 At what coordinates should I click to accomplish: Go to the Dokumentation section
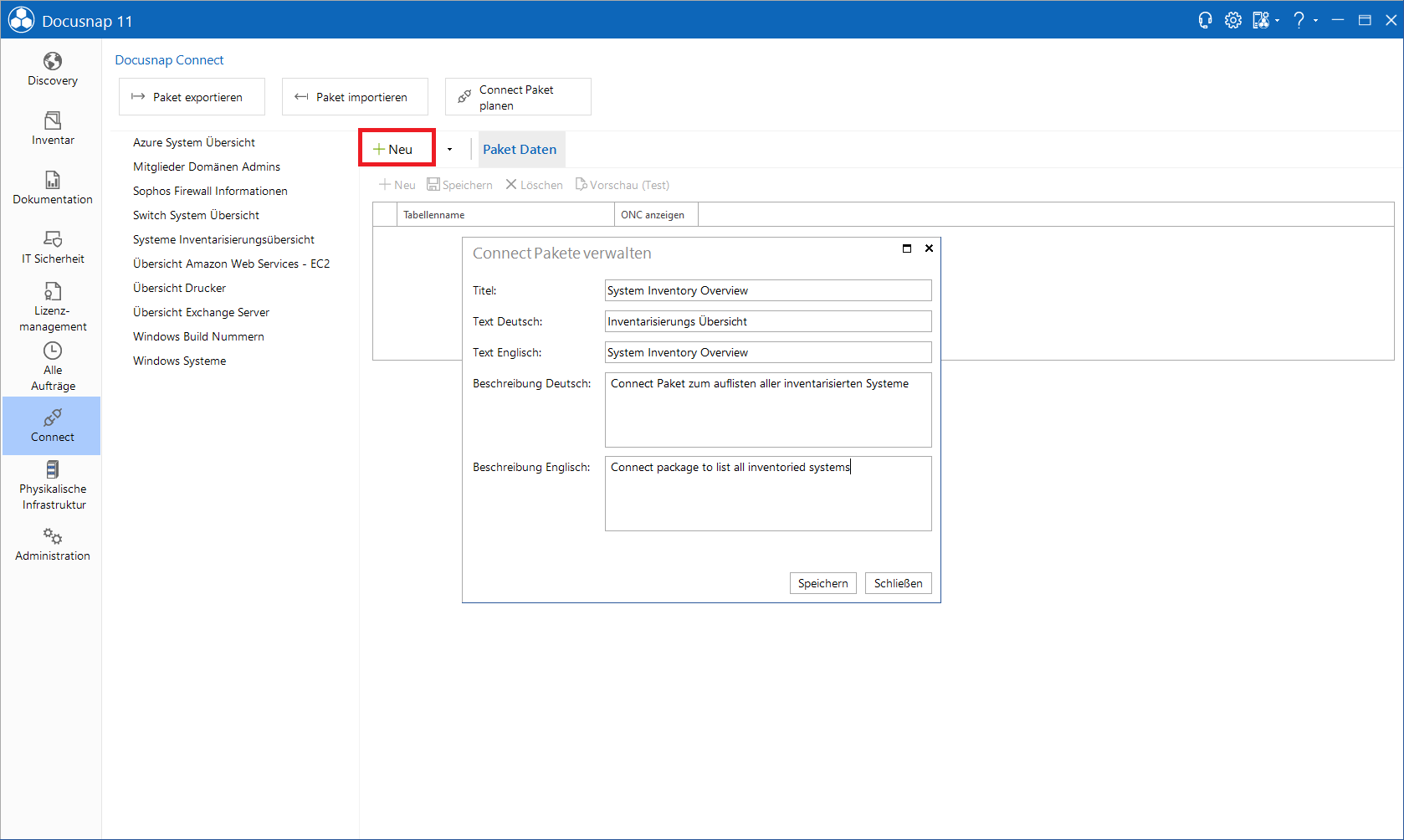point(52,188)
